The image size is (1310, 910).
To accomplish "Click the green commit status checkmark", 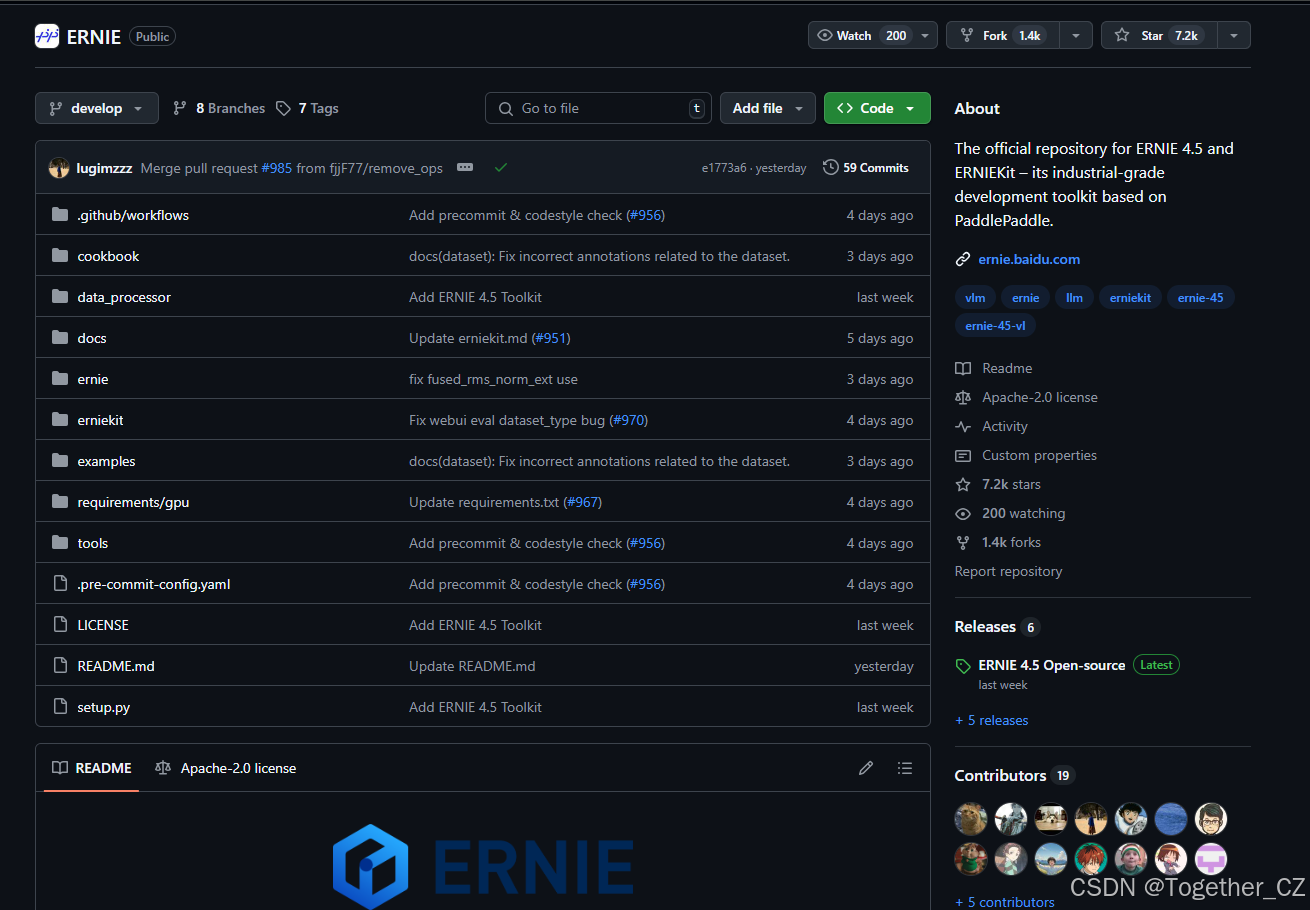I will 501,167.
